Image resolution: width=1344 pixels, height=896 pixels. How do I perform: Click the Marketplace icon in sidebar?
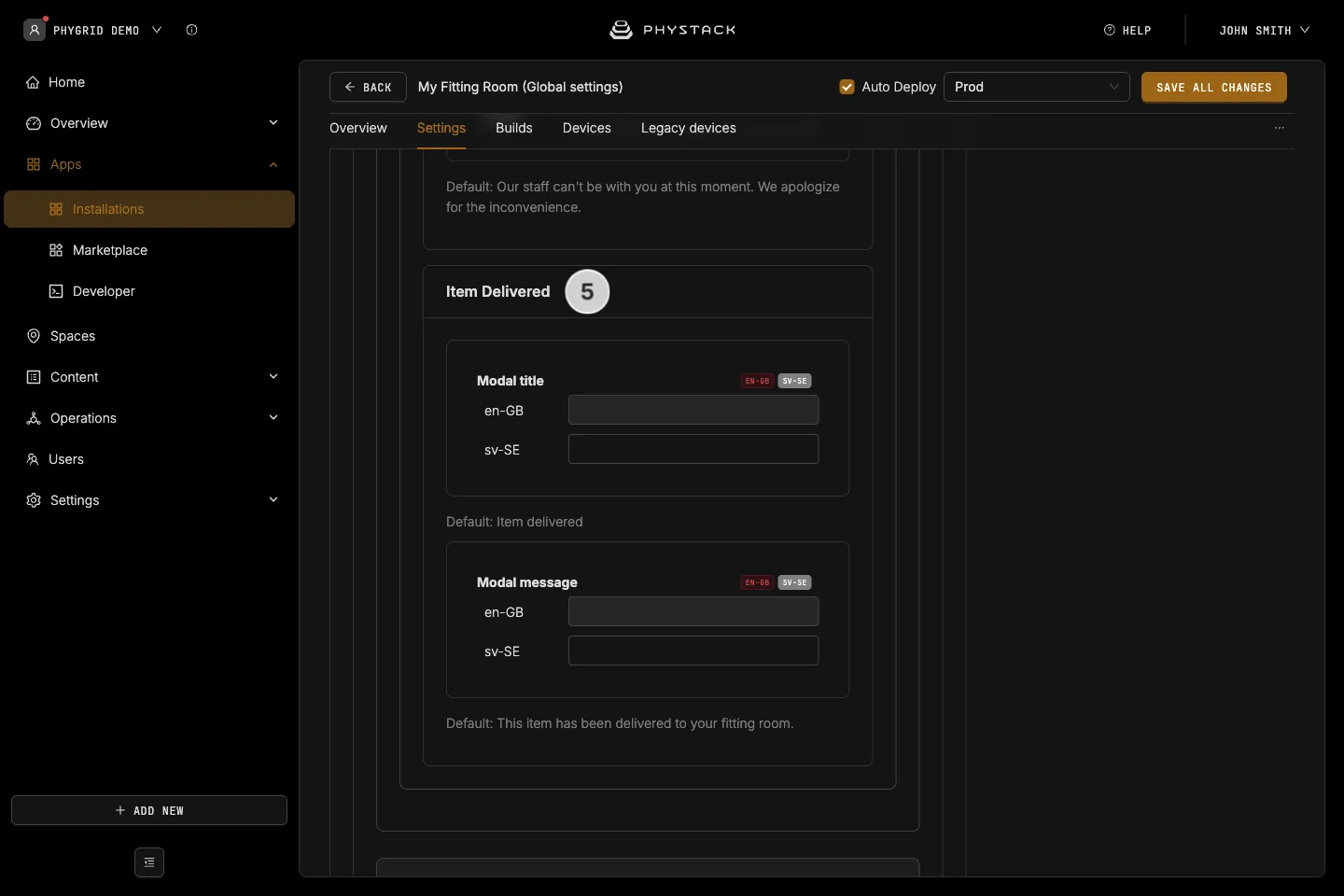pos(56,250)
